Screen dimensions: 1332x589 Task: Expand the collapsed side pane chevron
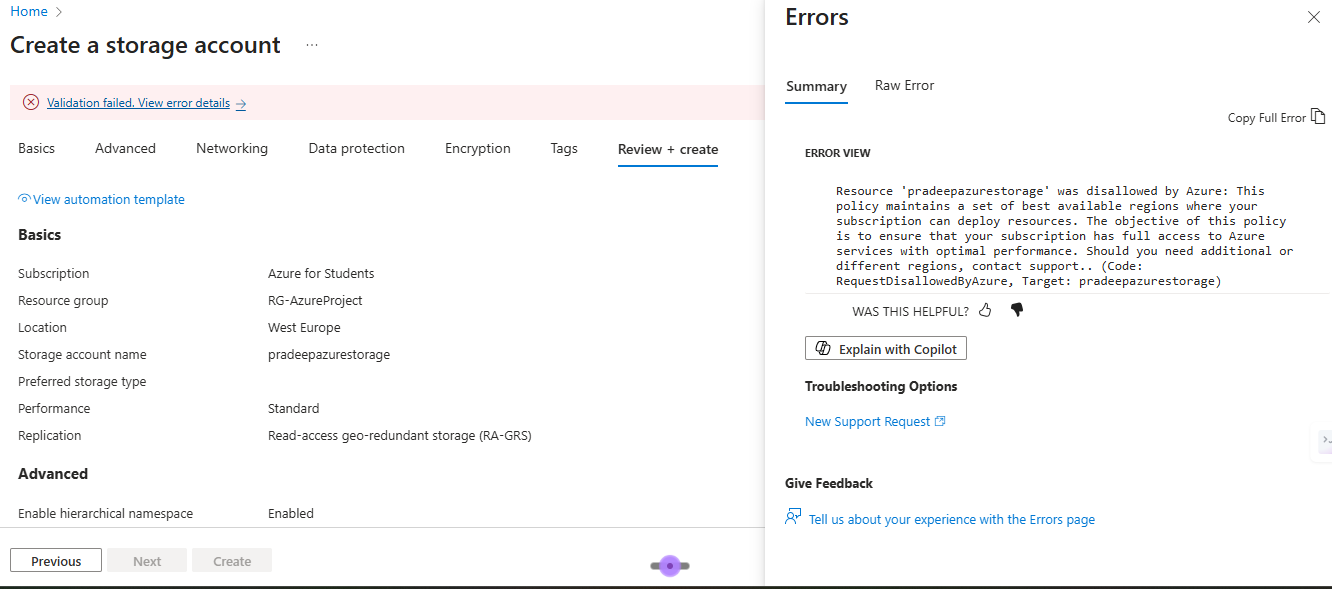pos(1325,440)
